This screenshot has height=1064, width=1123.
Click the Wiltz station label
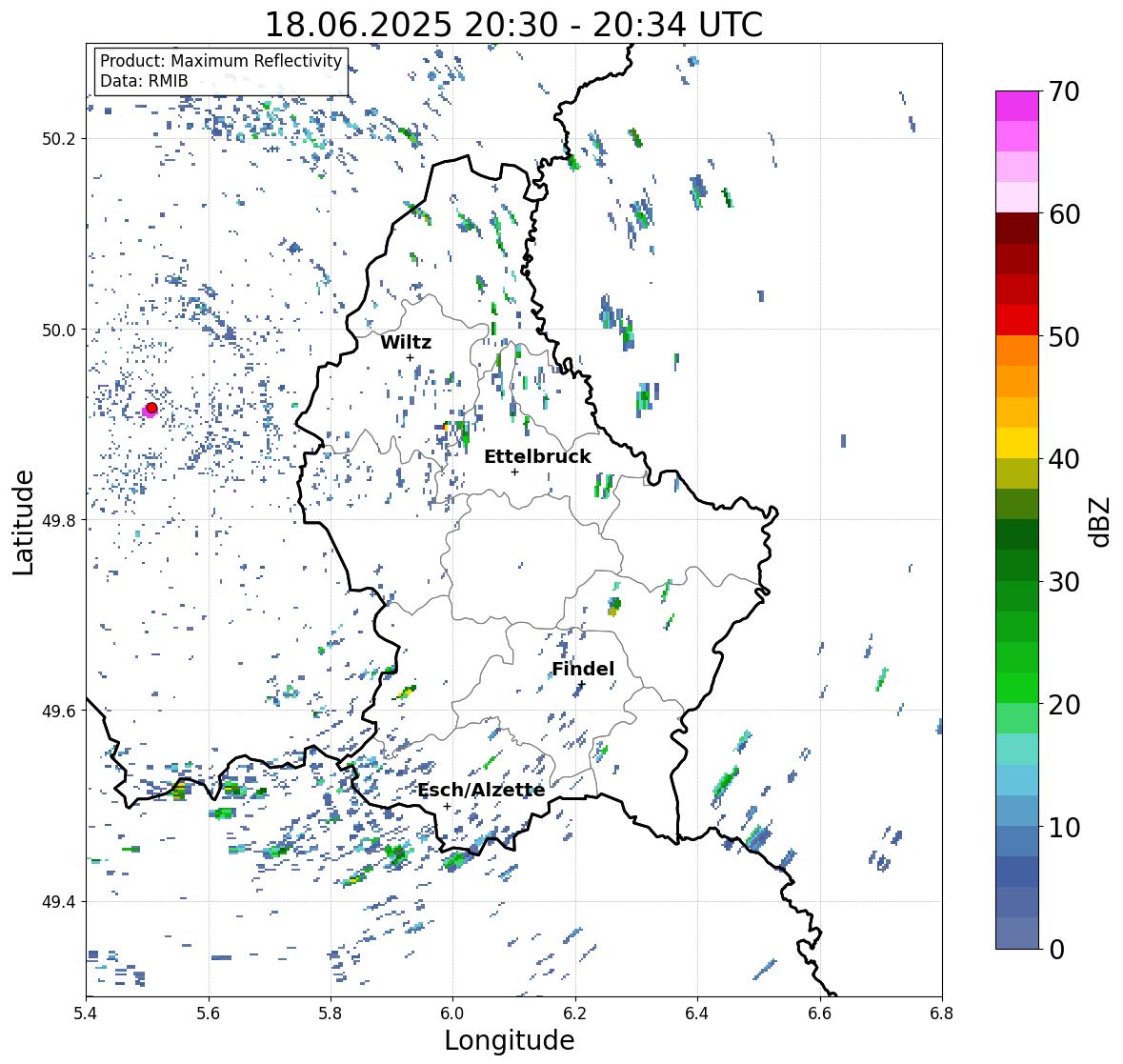coord(406,342)
